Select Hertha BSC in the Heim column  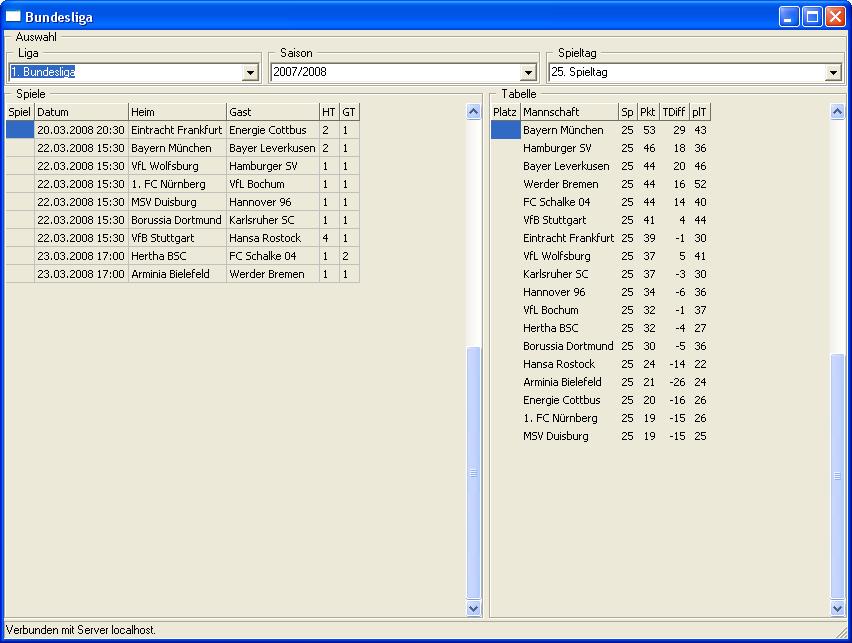(177, 255)
